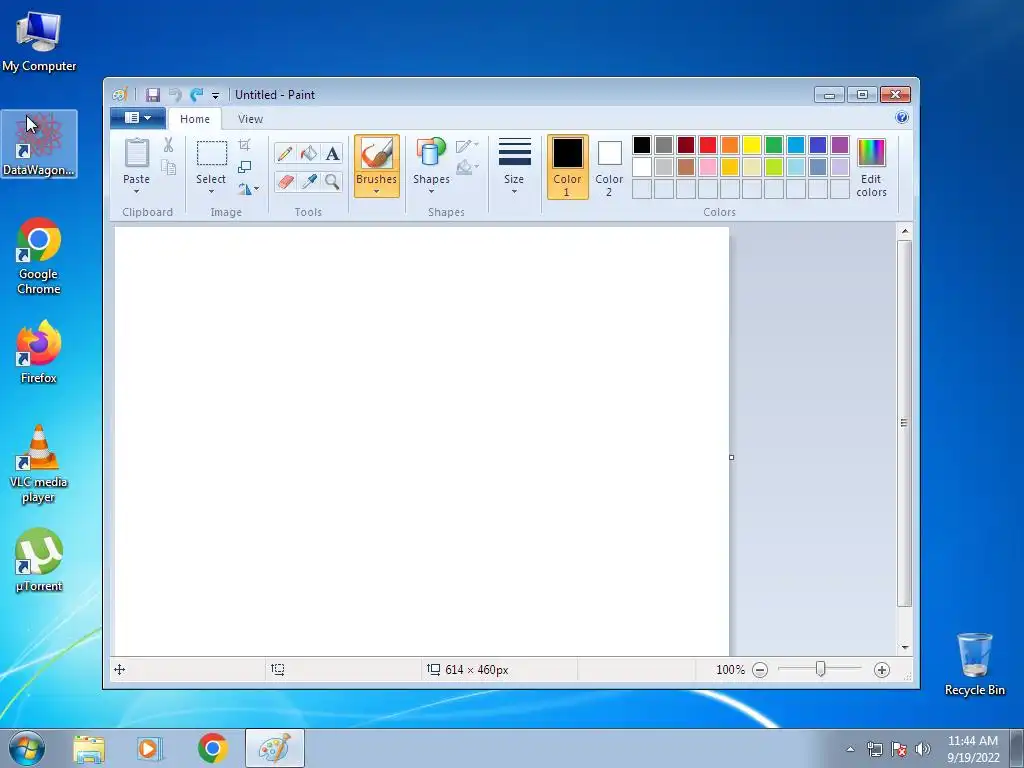This screenshot has height=768, width=1024.
Task: Expand the Paste dropdown arrow
Action: [x=136, y=191]
